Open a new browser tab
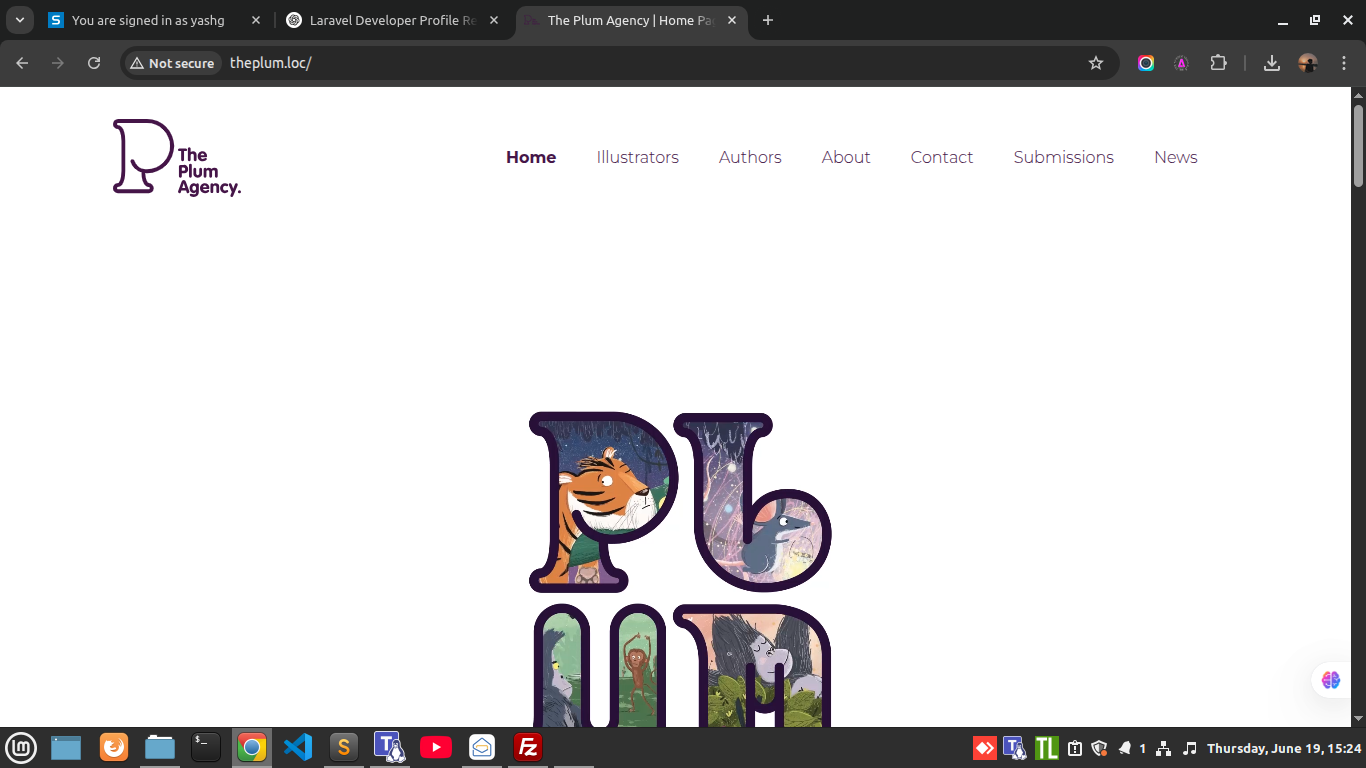Image resolution: width=1366 pixels, height=768 pixels. (768, 20)
